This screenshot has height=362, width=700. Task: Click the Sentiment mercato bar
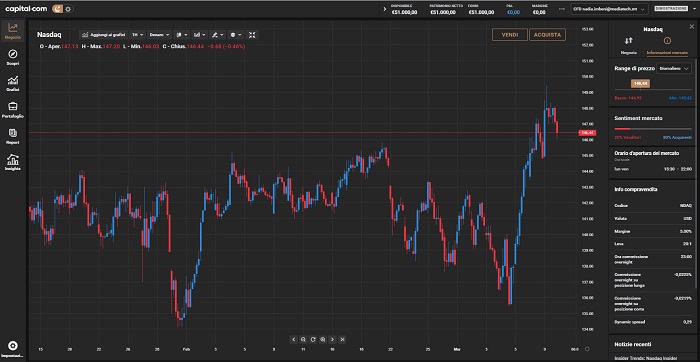tap(653, 129)
